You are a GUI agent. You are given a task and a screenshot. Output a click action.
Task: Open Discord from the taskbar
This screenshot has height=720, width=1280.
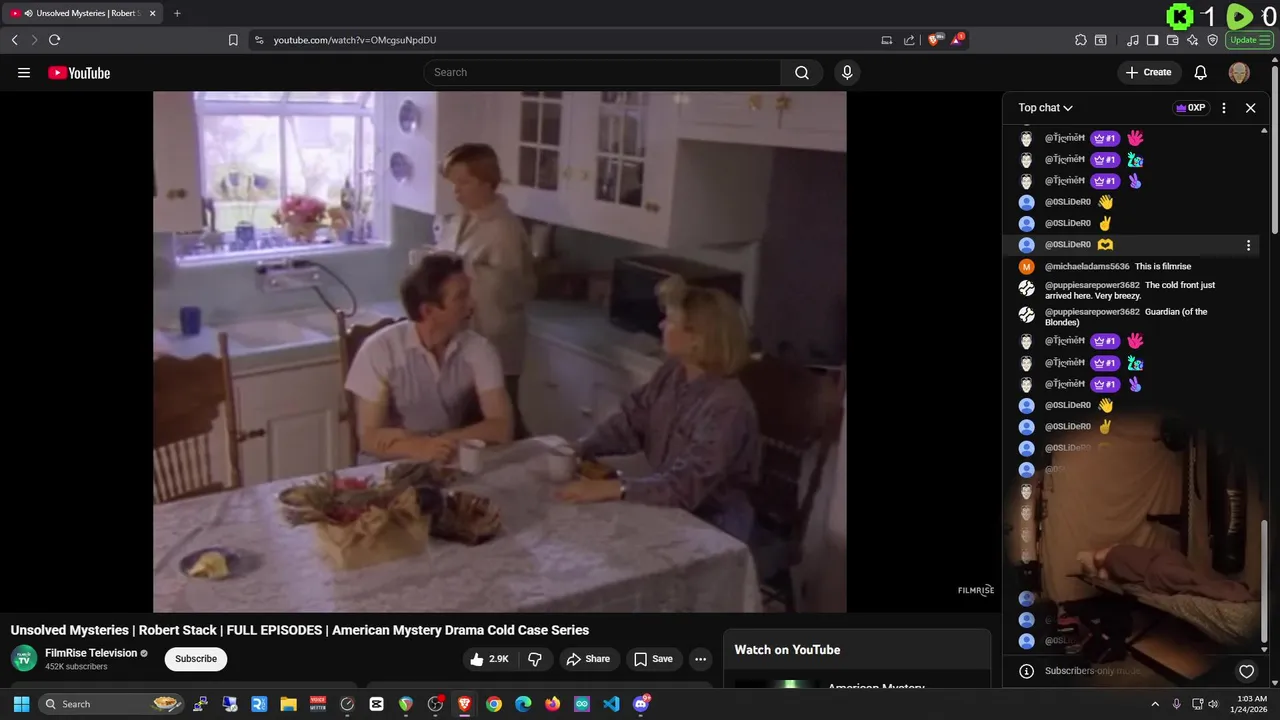coord(641,704)
